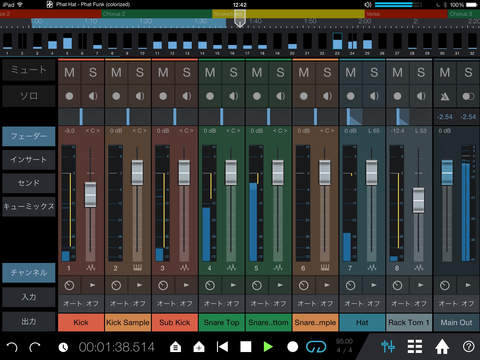Open automation mode dropdown for Main Out

(x=456, y=304)
